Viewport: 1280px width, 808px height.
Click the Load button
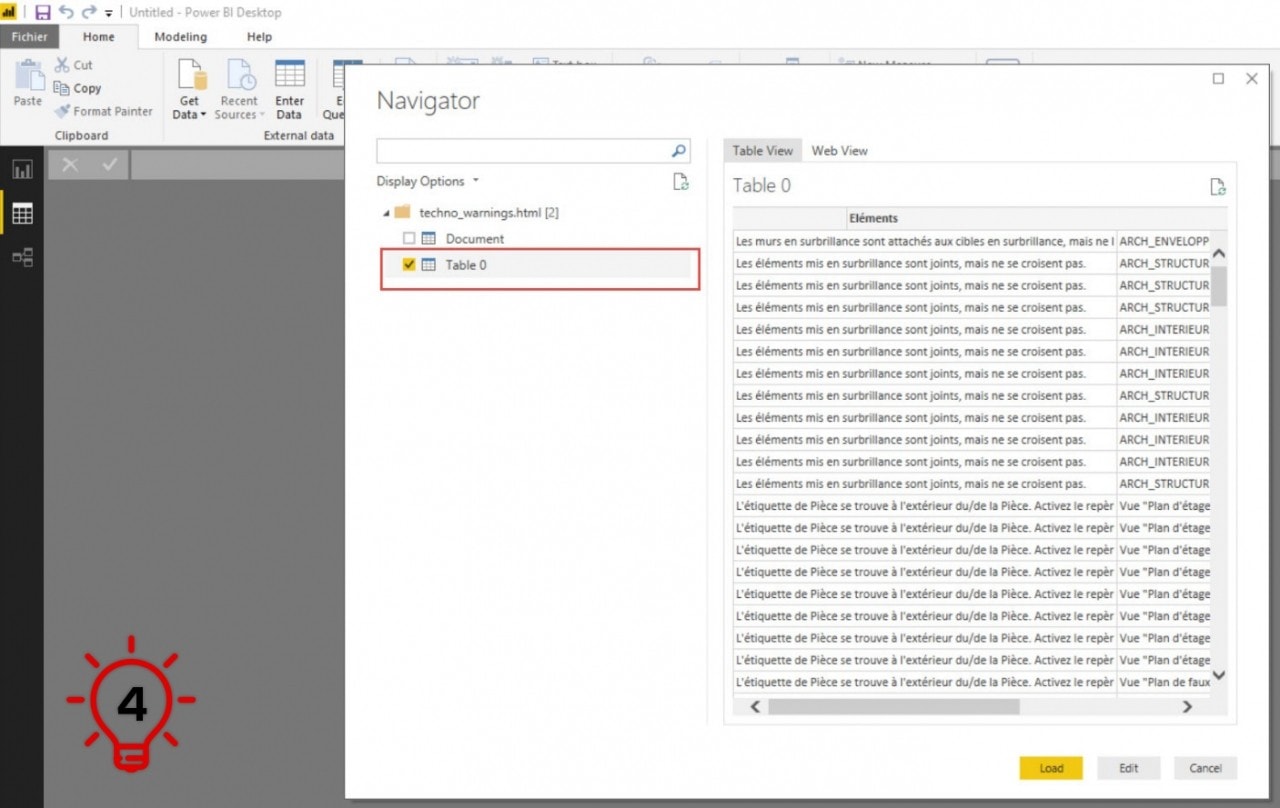point(1051,768)
